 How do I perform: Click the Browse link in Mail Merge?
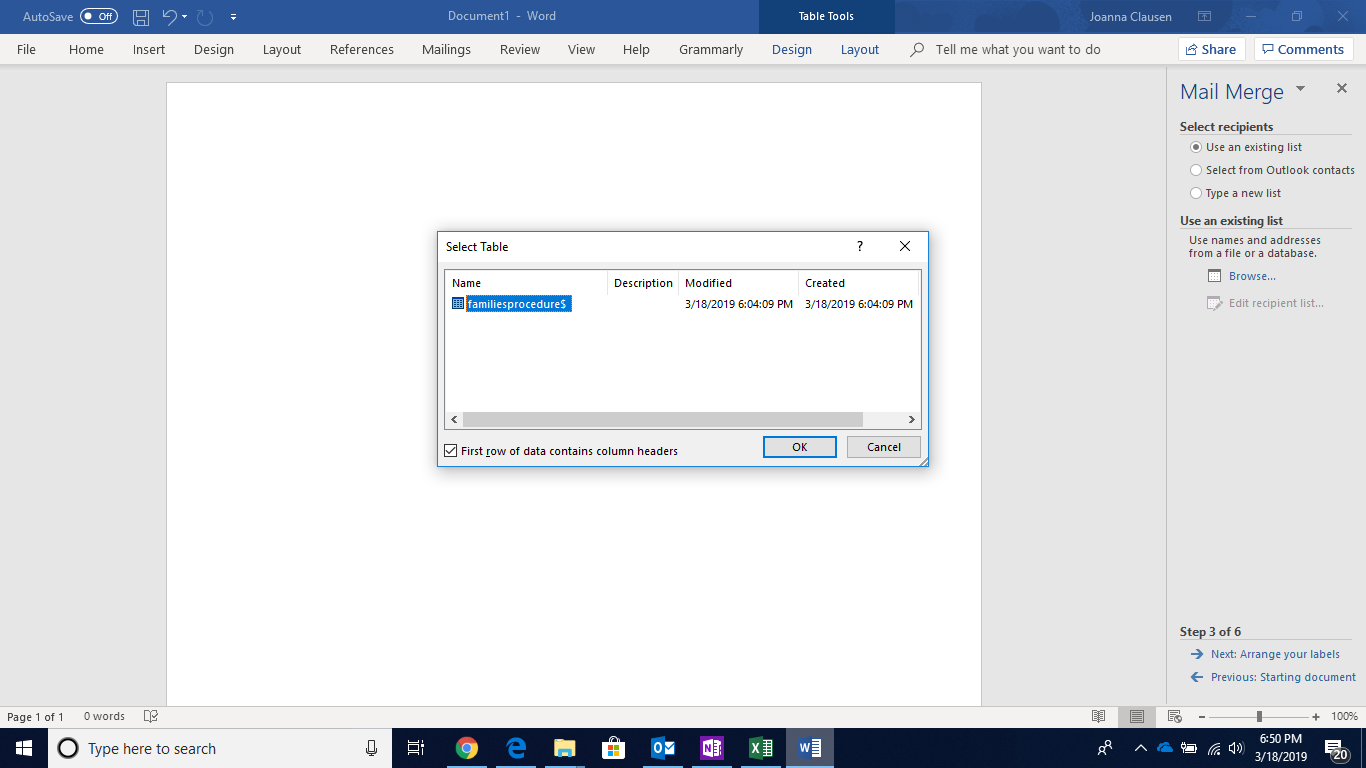[x=1252, y=276]
